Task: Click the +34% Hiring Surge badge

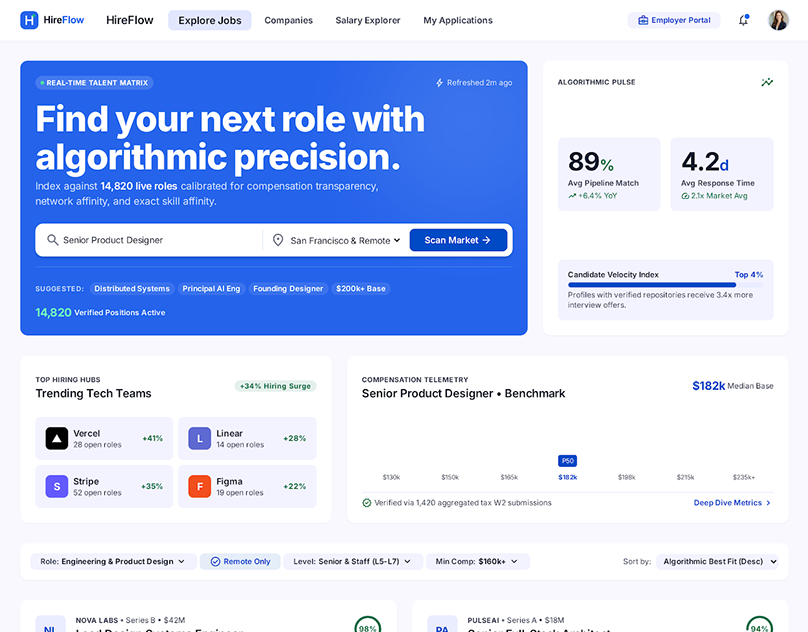Action: coord(275,386)
